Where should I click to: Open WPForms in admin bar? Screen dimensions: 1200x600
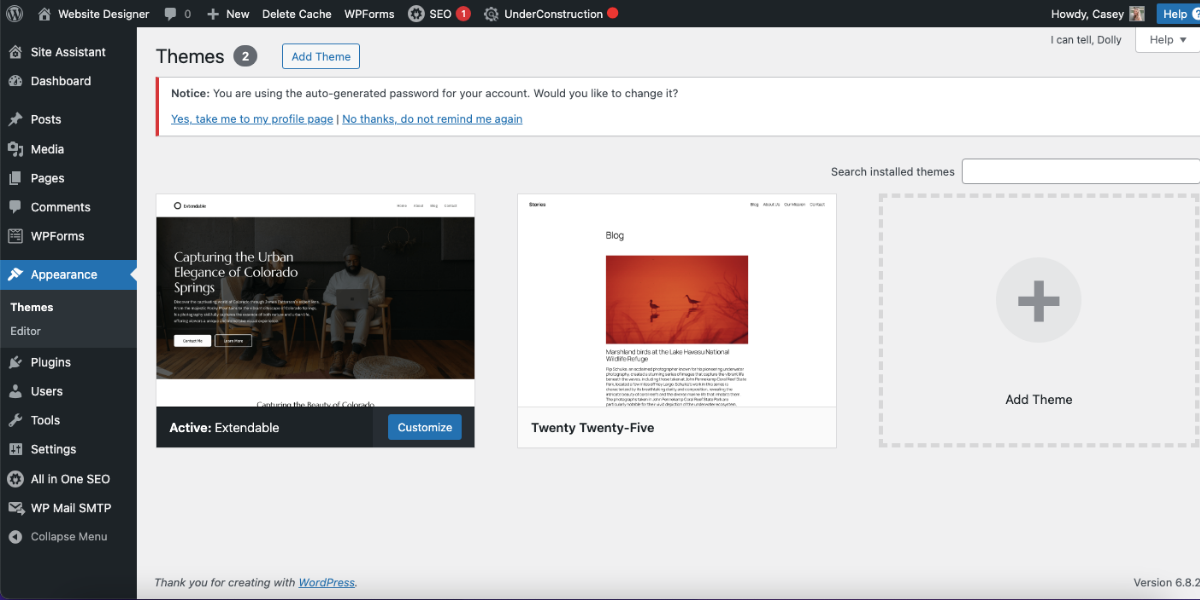[x=369, y=14]
